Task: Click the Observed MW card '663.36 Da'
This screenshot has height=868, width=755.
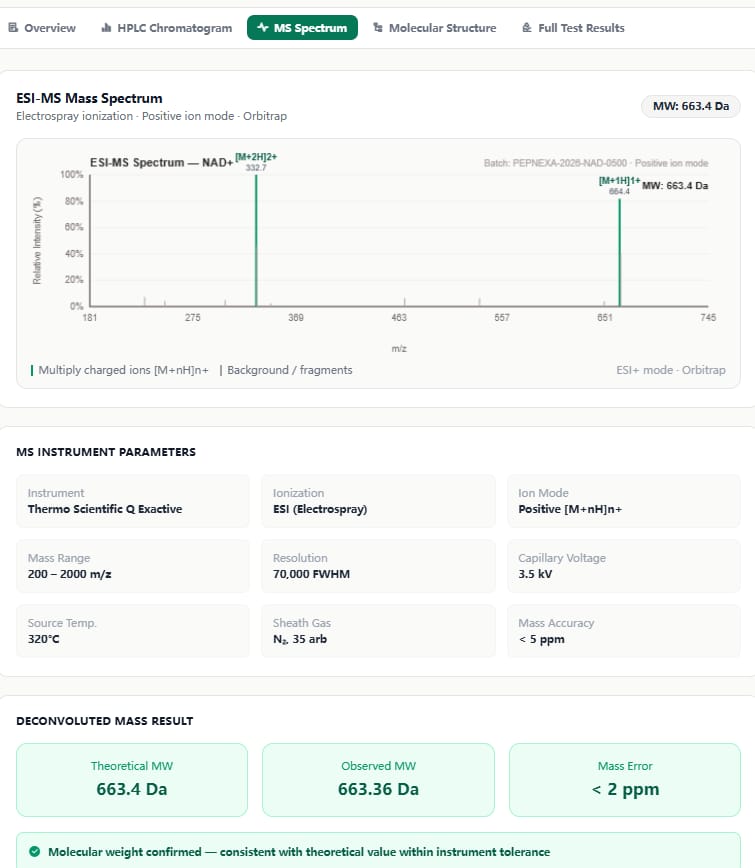Action: (378, 779)
